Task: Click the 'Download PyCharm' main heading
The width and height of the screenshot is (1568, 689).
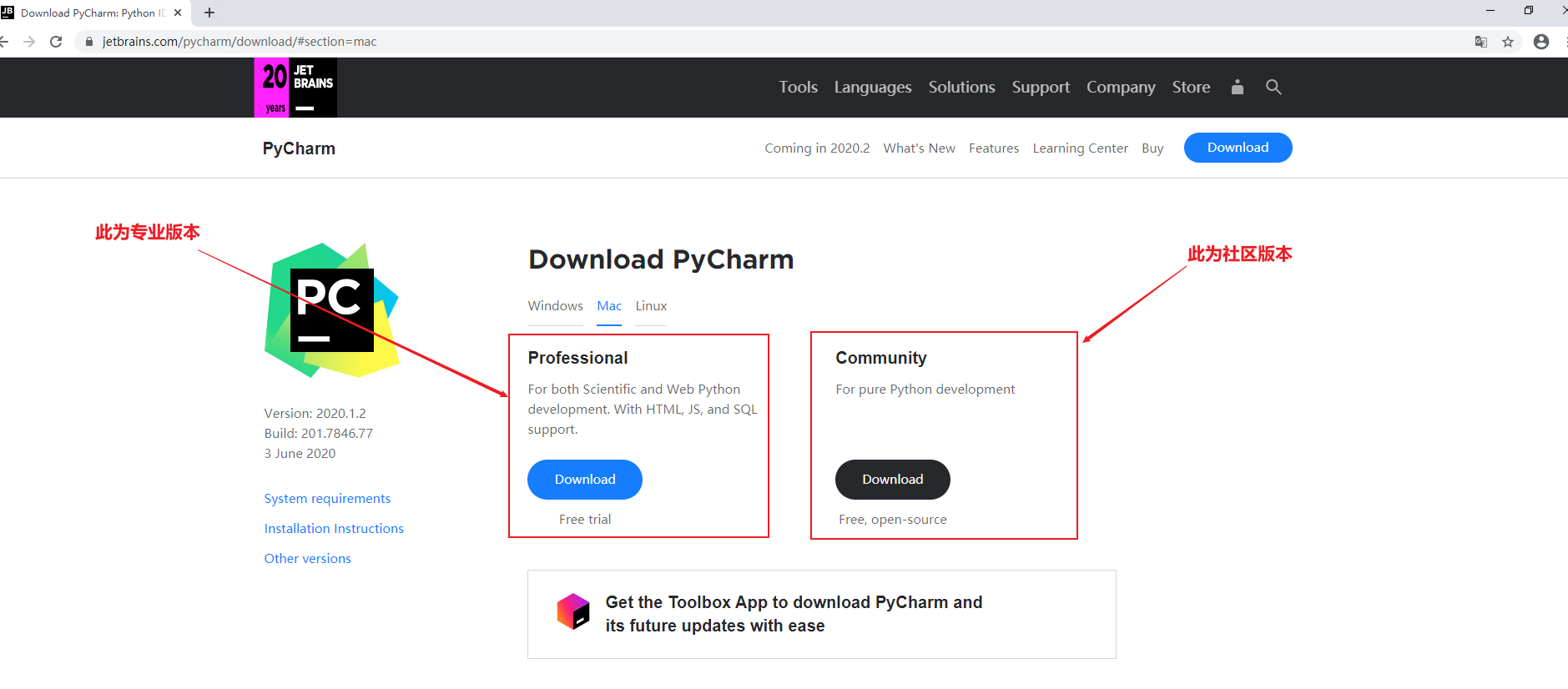Action: pyautogui.click(x=661, y=259)
